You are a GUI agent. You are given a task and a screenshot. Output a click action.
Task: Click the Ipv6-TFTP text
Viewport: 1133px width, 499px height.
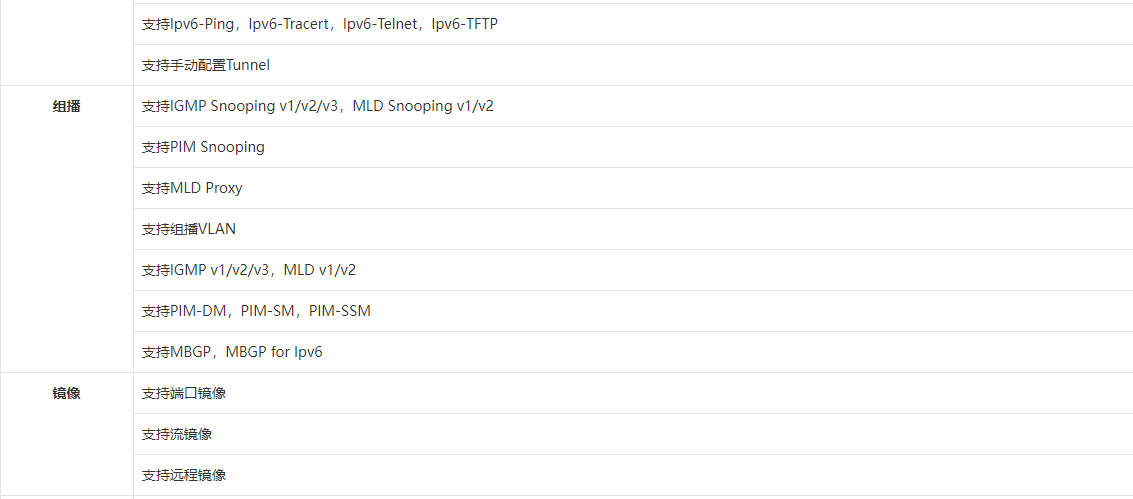pos(464,24)
